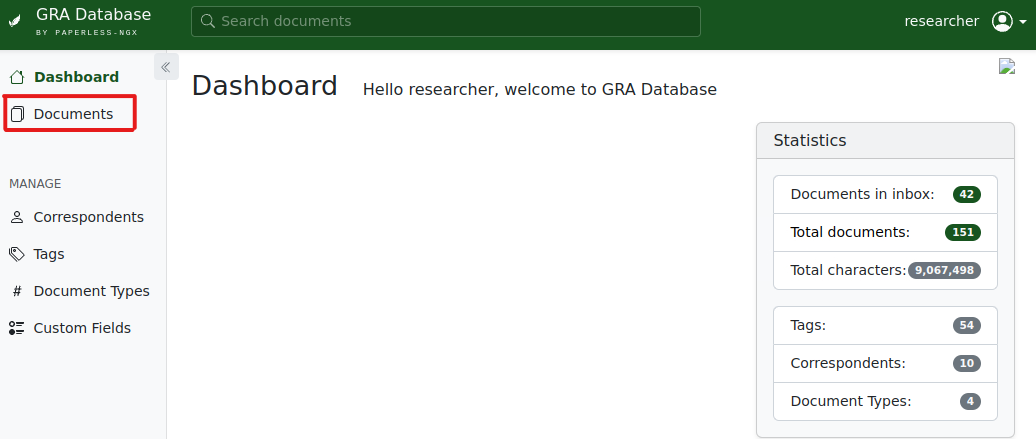This screenshot has width=1036, height=439.
Task: Click the Correspondents person icon
Action: coord(17,217)
